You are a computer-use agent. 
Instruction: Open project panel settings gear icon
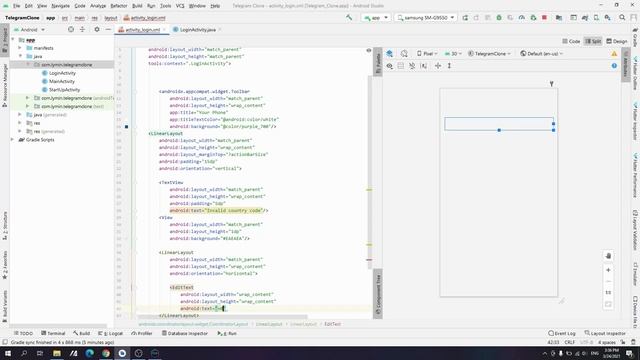click(x=97, y=29)
